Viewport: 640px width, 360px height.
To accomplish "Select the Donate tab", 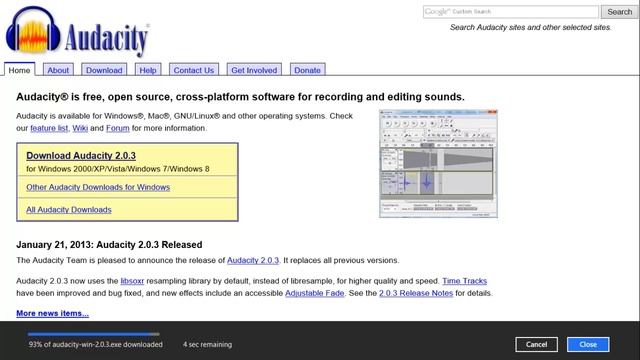I will coord(307,70).
